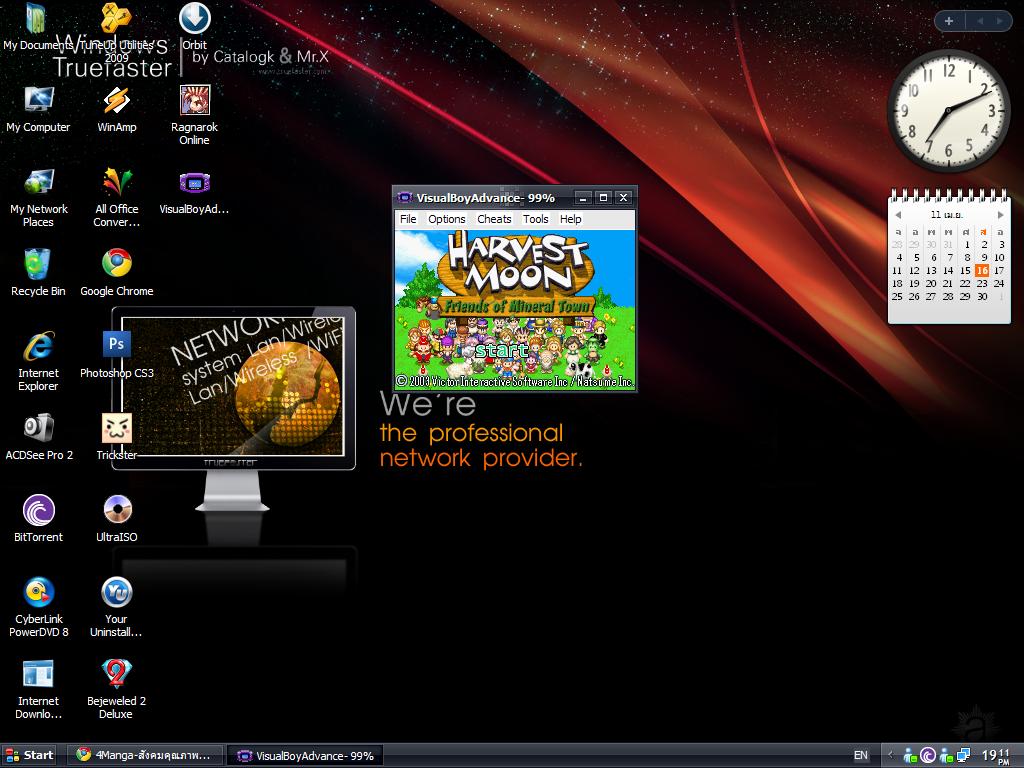
Task: Maximize the VisualBoyAdvance window
Action: [603, 197]
